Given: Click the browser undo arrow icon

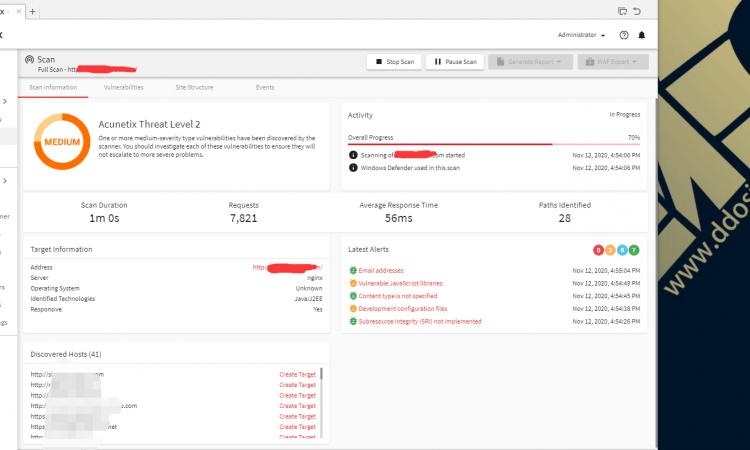Looking at the screenshot, I should click(637, 11).
